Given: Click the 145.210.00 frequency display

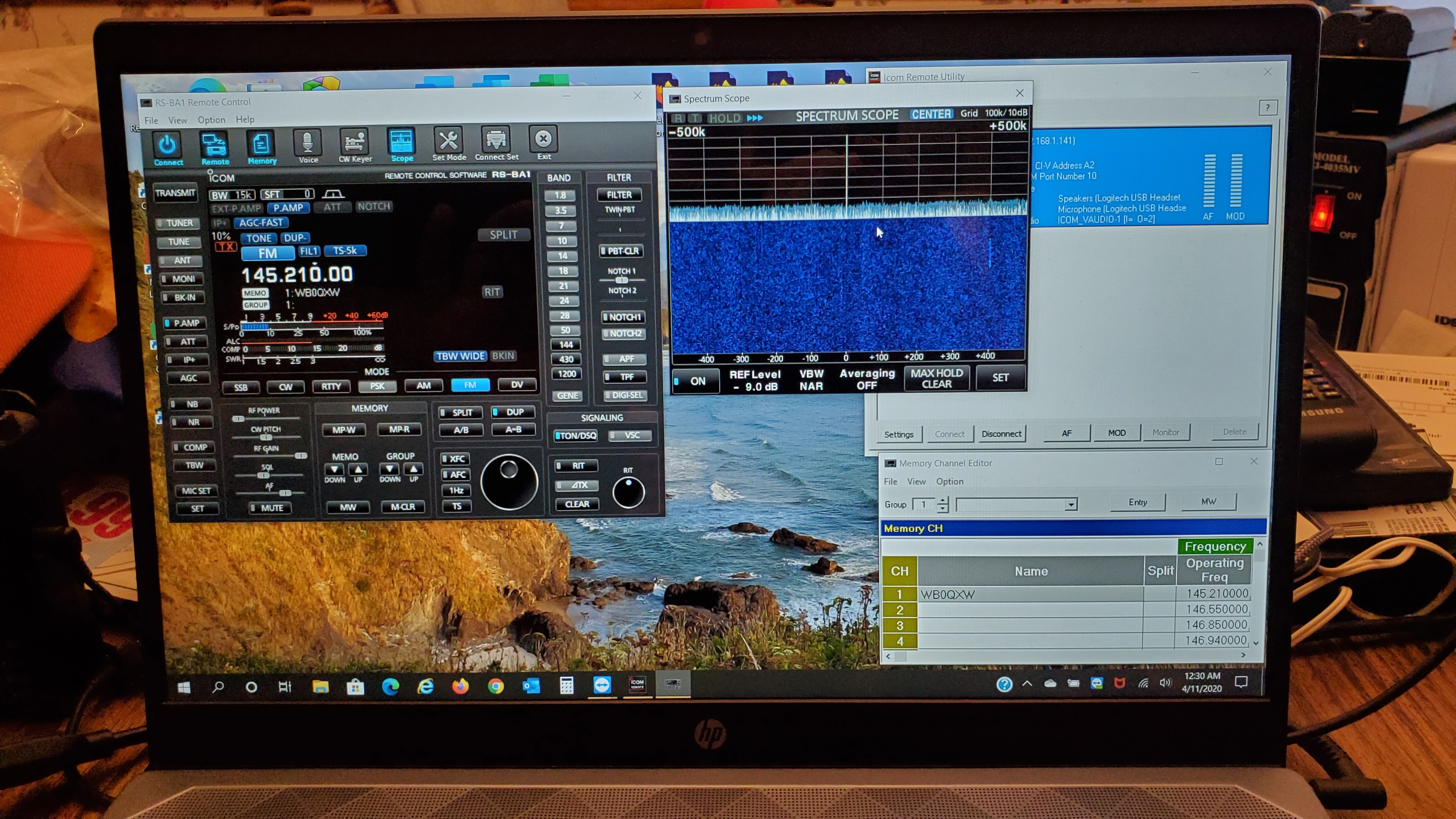Looking at the screenshot, I should (297, 275).
